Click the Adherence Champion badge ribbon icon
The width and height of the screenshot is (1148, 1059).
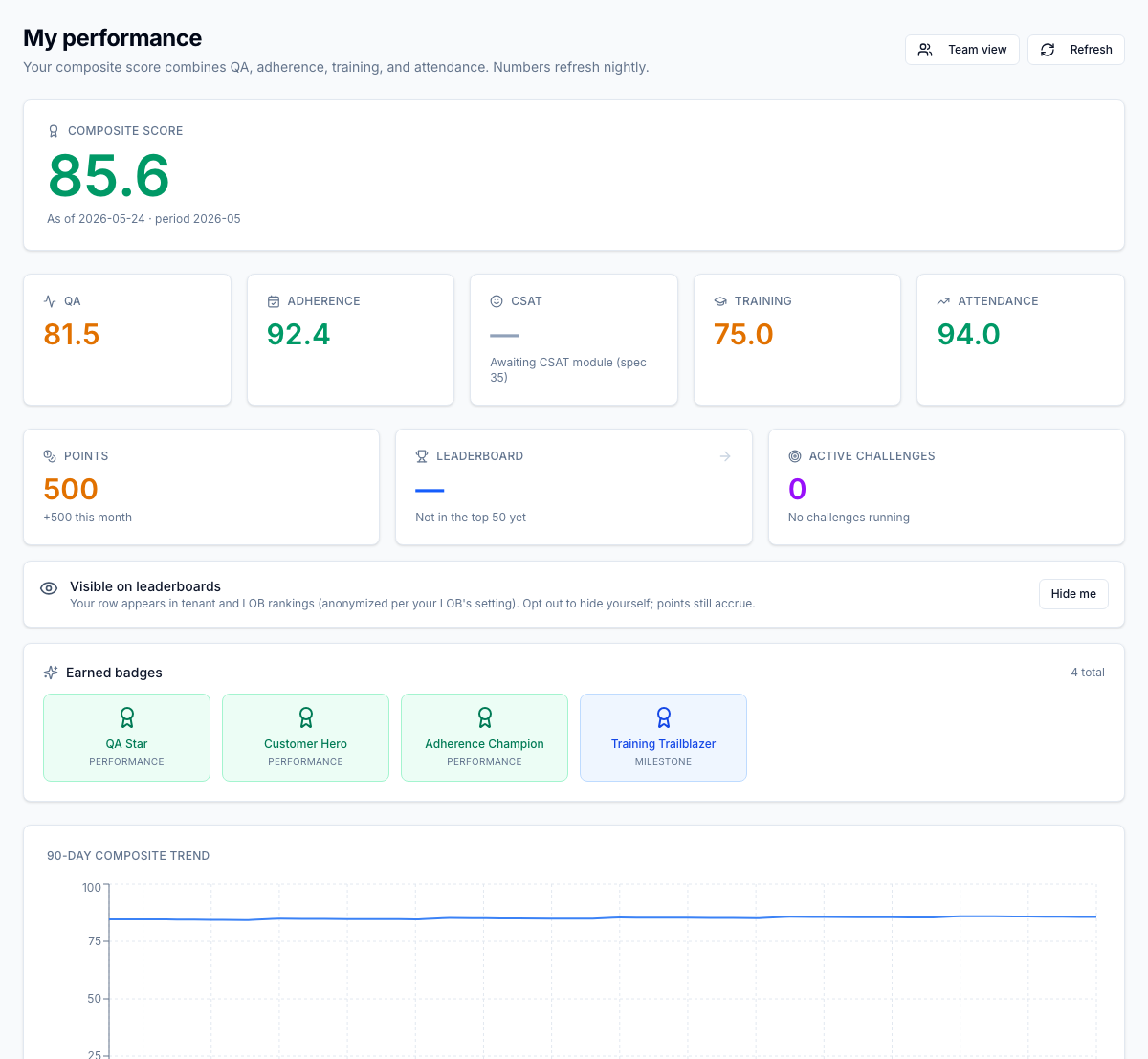coord(485,717)
